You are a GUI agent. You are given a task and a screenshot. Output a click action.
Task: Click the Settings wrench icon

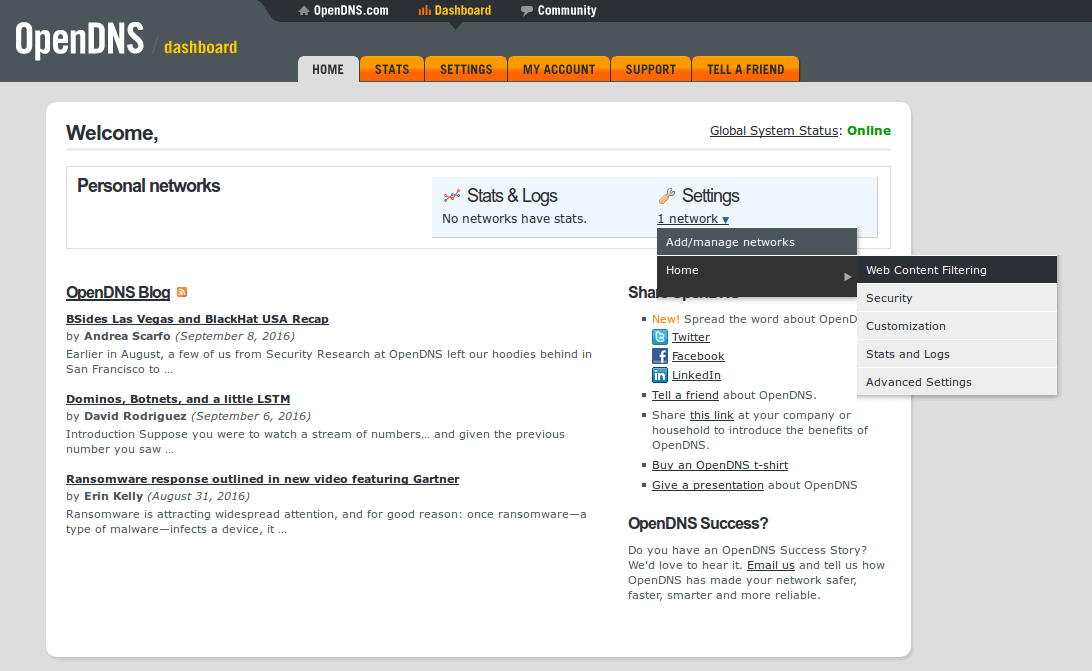point(666,196)
